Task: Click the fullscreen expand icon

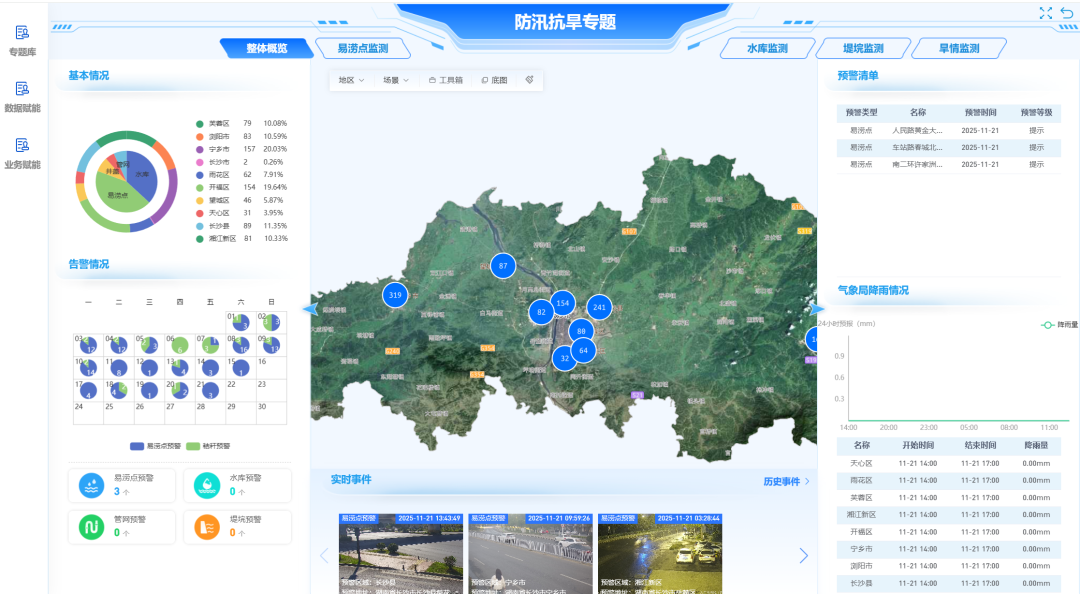Action: (x=1046, y=13)
